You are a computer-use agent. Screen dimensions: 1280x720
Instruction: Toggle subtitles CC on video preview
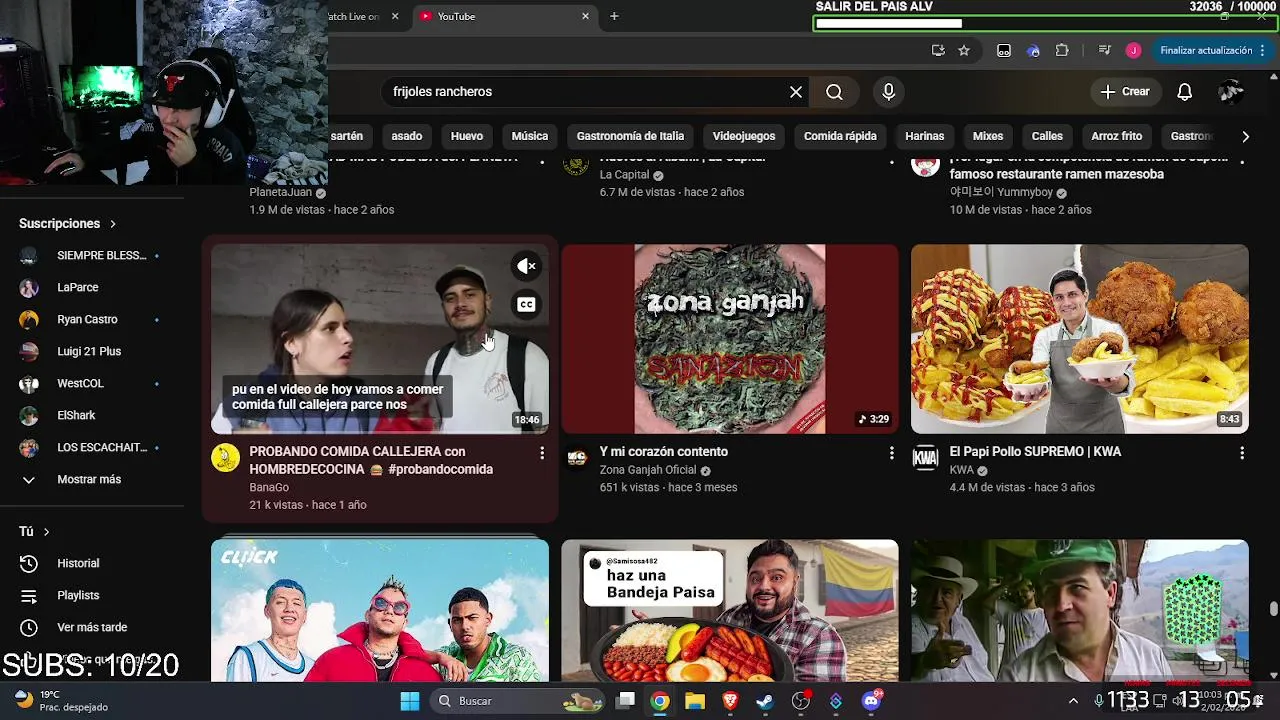pyautogui.click(x=526, y=304)
